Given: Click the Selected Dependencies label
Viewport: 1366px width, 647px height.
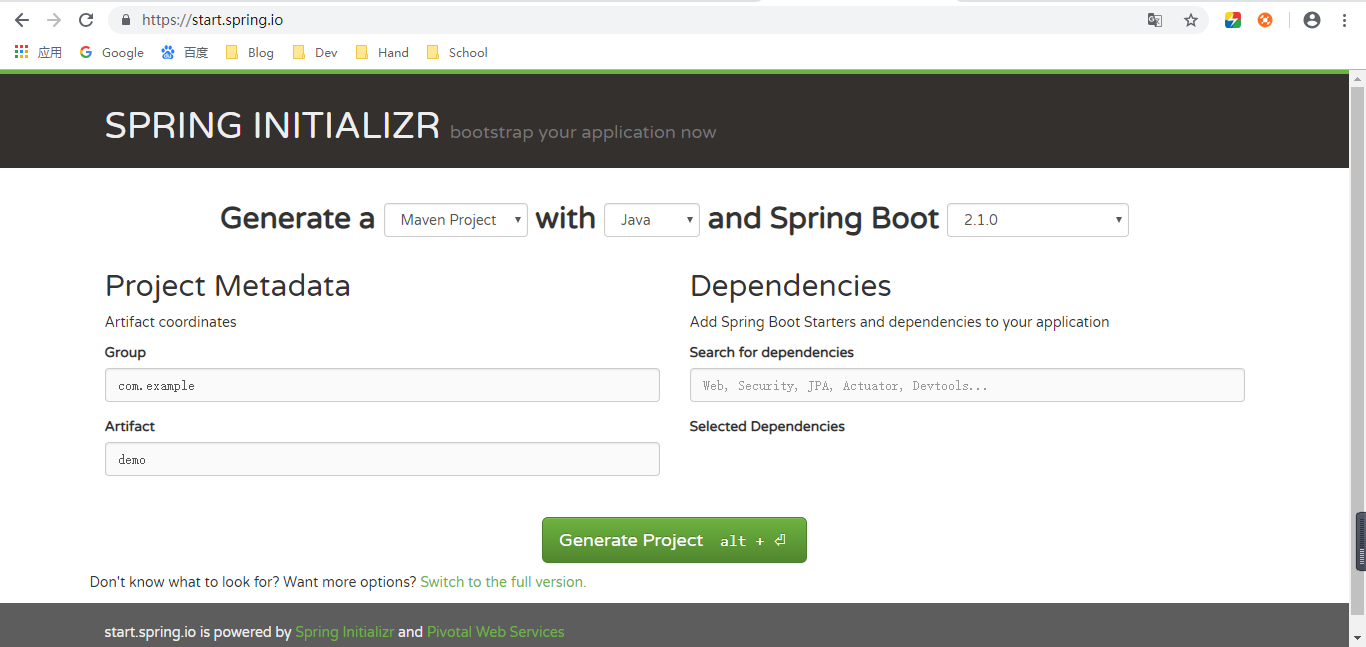Looking at the screenshot, I should (x=767, y=426).
